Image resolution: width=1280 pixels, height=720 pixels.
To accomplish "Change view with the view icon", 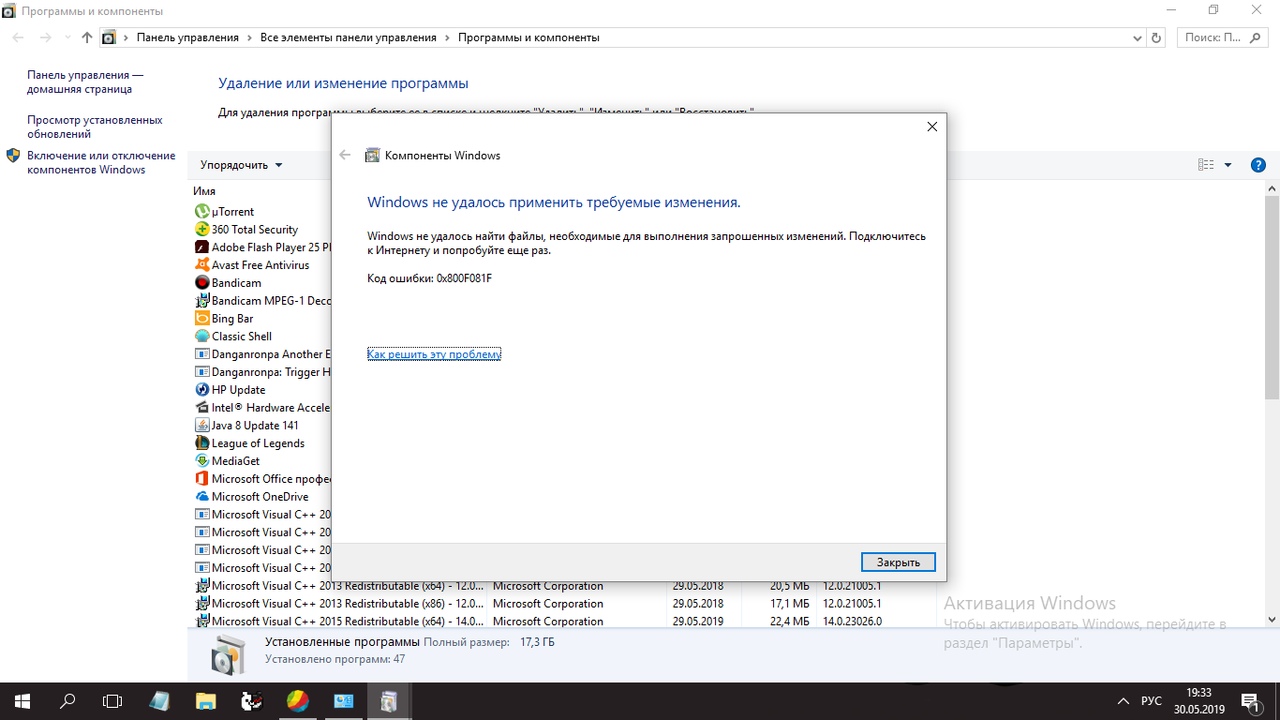I will pos(1206,165).
